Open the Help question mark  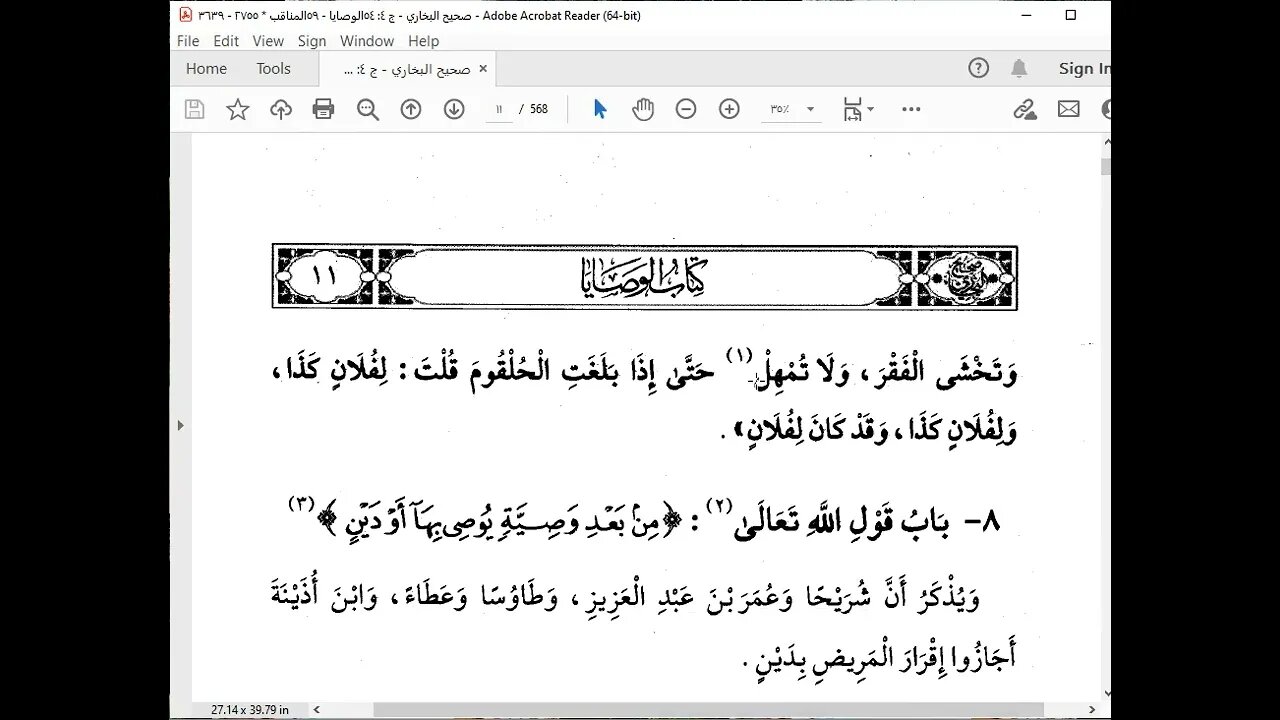(979, 68)
